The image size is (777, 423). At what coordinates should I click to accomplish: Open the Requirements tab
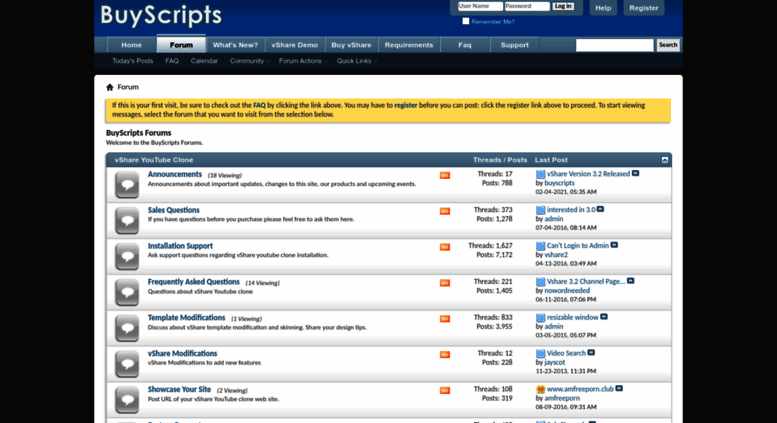(x=409, y=45)
